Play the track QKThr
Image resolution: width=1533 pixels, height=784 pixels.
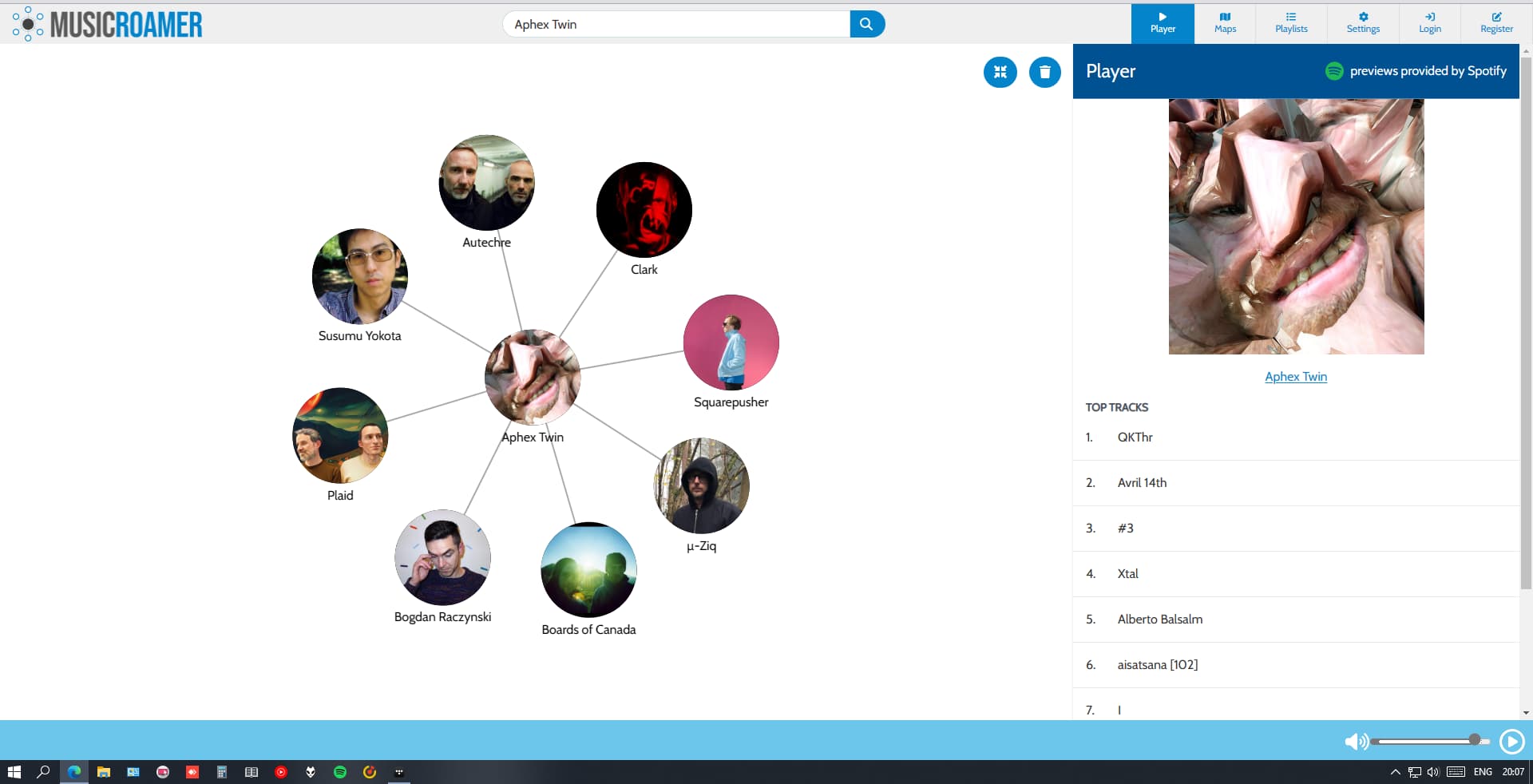[x=1296, y=438]
